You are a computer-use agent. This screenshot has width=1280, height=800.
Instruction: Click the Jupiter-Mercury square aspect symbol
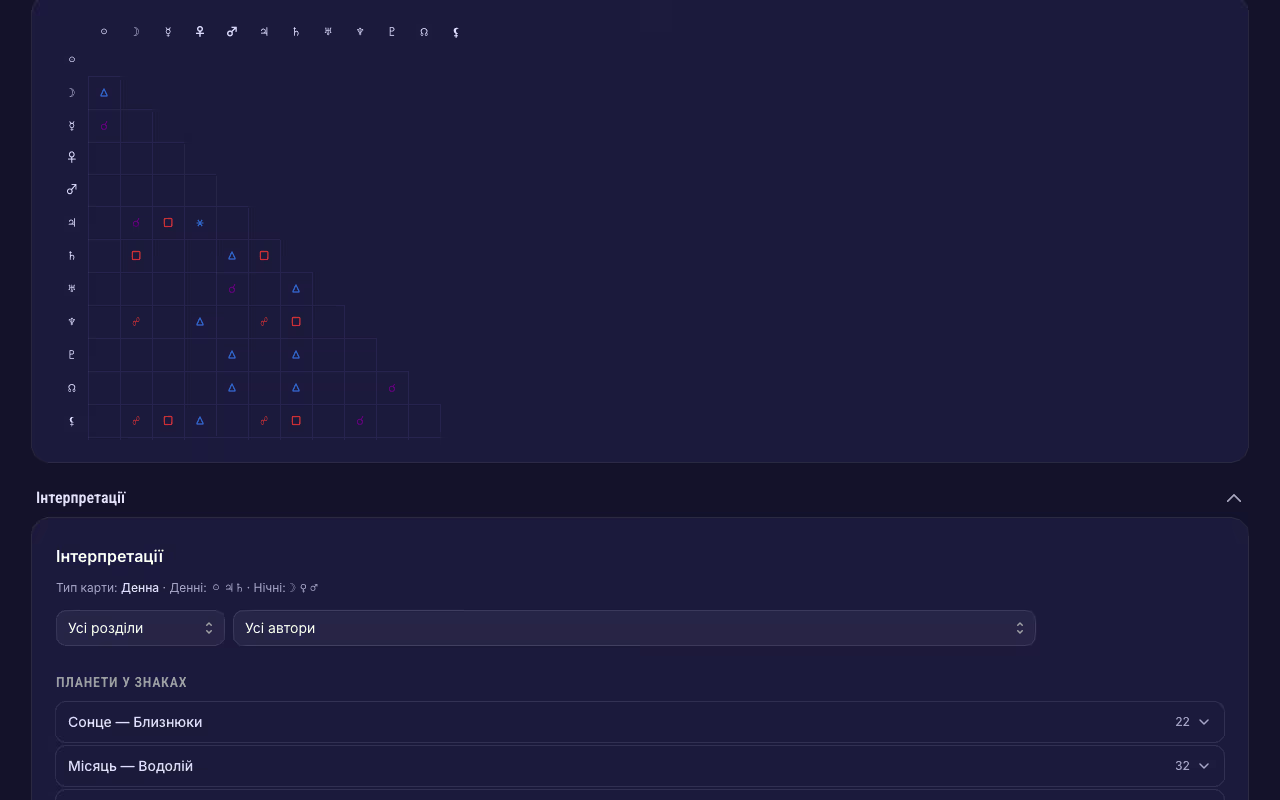[168, 223]
